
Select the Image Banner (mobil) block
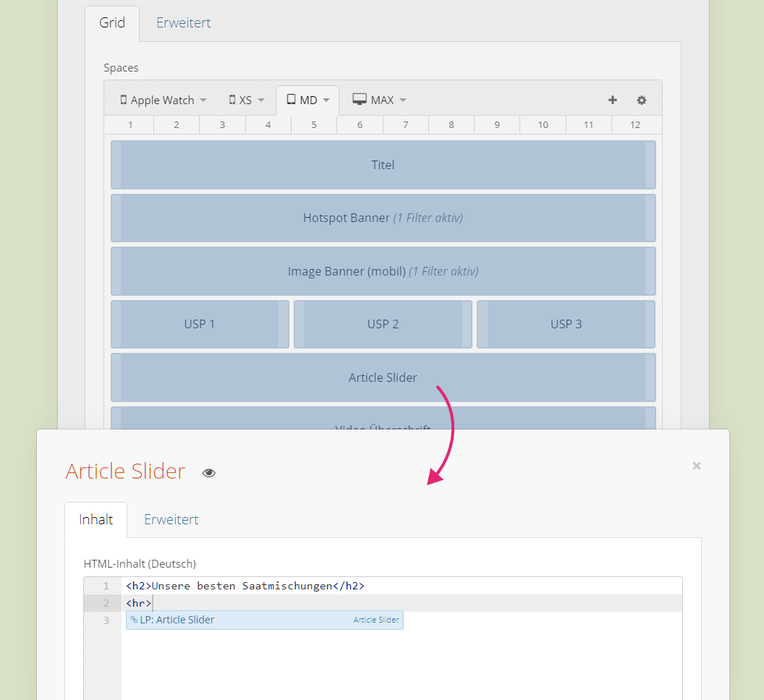tap(383, 271)
